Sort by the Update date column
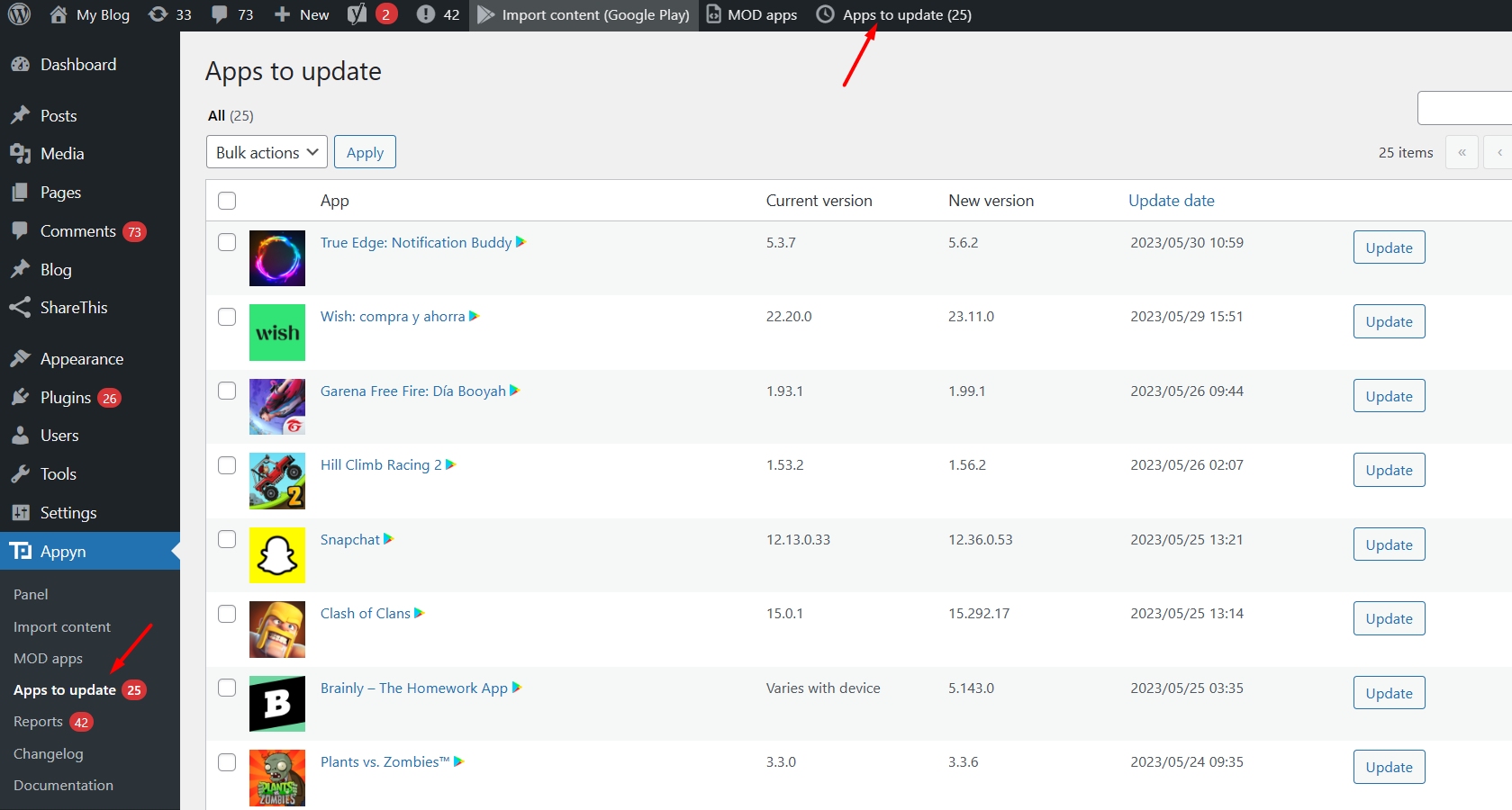This screenshot has width=1512, height=810. coord(1172,201)
